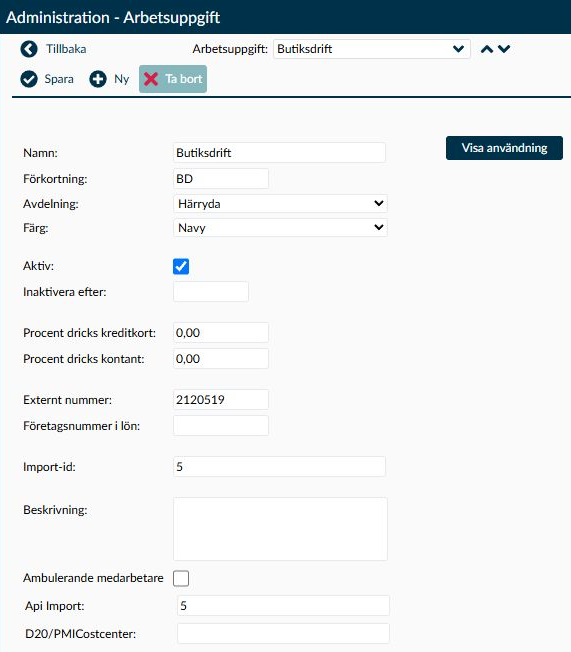Click the Tillbaka link text
Image resolution: width=571 pixels, height=652 pixels.
(x=66, y=49)
